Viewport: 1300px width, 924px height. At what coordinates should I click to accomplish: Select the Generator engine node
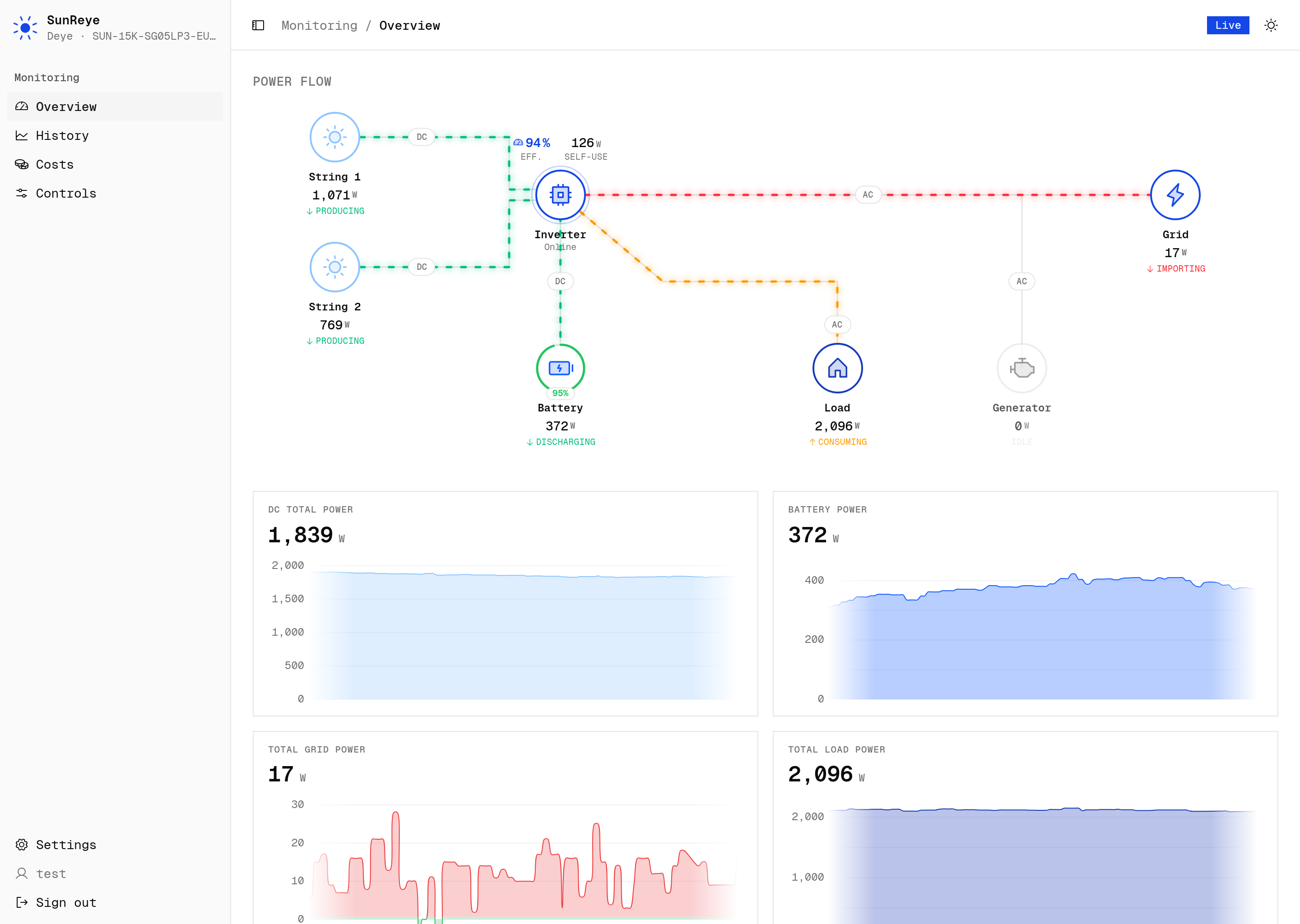(1021, 368)
